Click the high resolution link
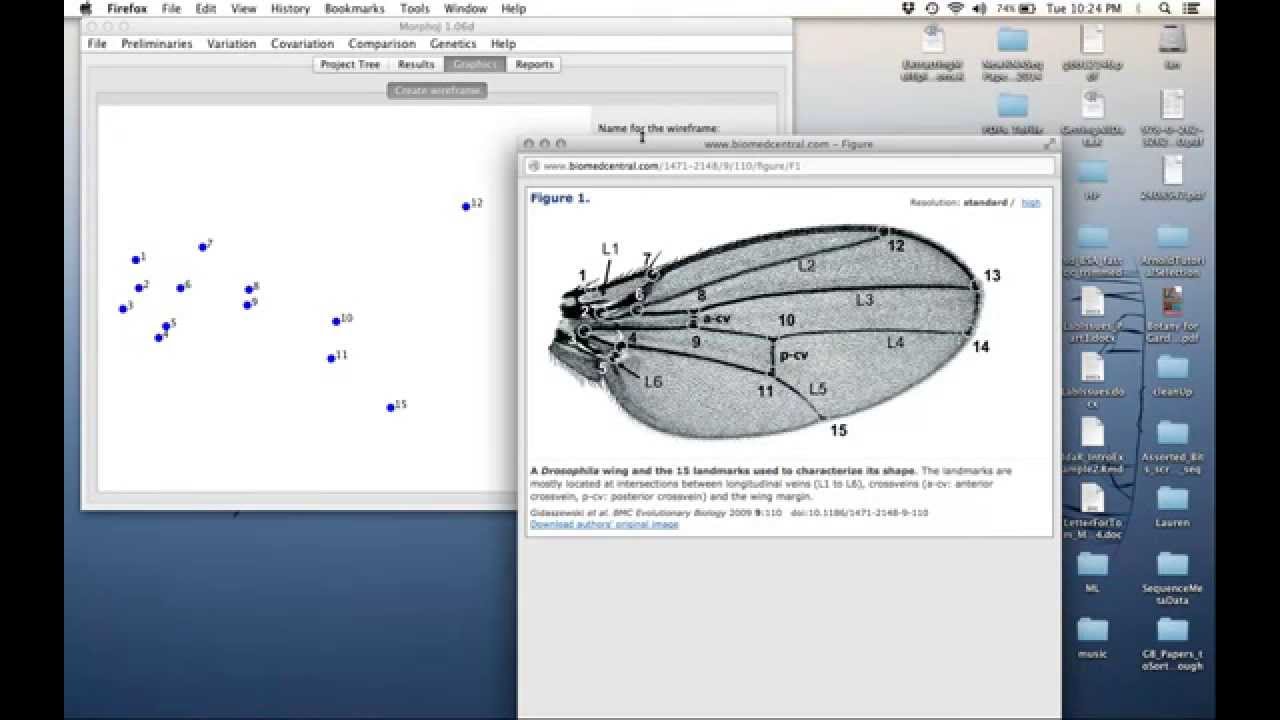Viewport: 1280px width, 720px height. point(1031,202)
